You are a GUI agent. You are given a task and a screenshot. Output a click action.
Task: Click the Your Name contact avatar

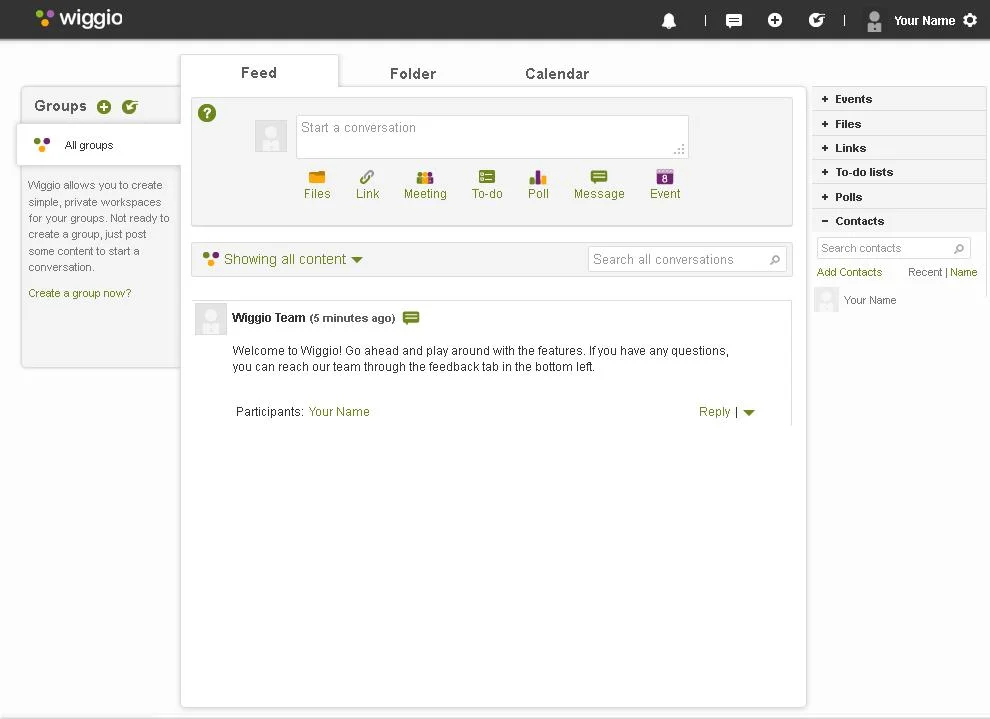[826, 300]
